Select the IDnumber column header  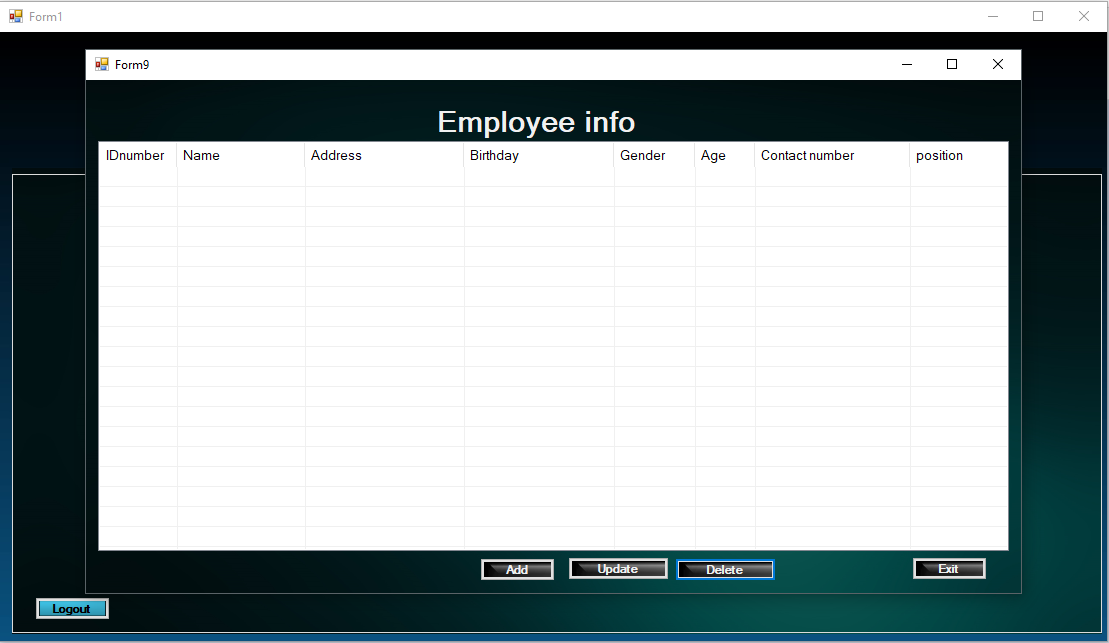click(x=136, y=156)
